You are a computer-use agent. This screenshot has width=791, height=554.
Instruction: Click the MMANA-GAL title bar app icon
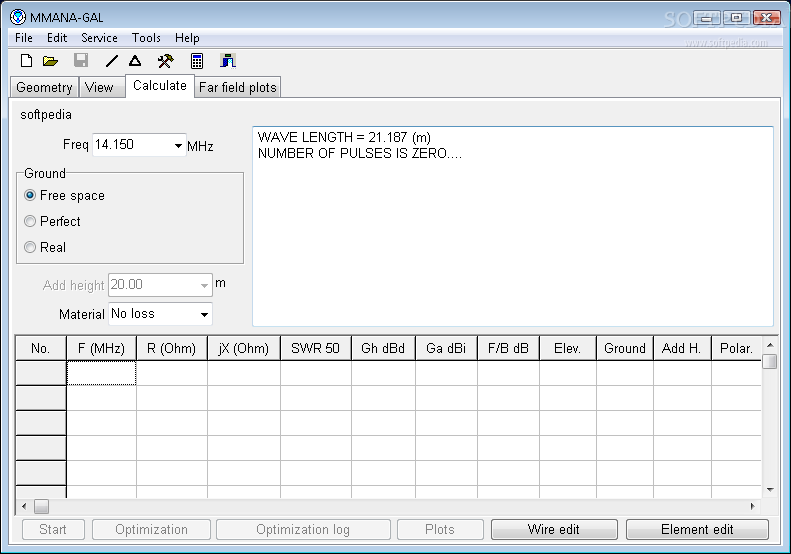coord(18,17)
